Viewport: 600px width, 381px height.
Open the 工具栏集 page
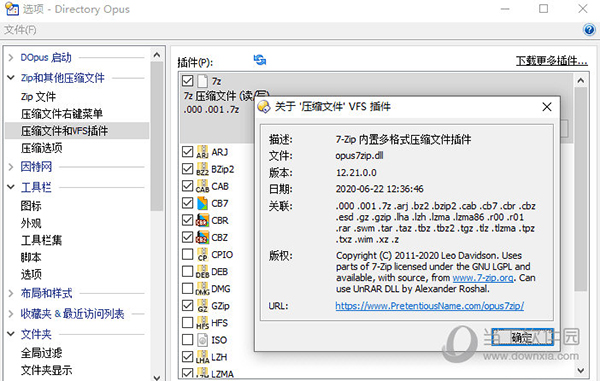click(41, 240)
